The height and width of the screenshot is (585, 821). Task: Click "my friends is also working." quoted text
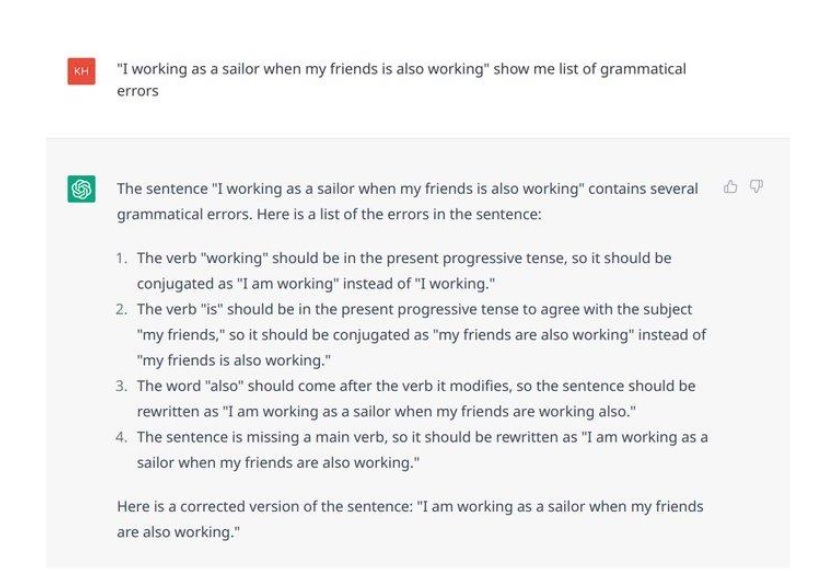tap(234, 360)
